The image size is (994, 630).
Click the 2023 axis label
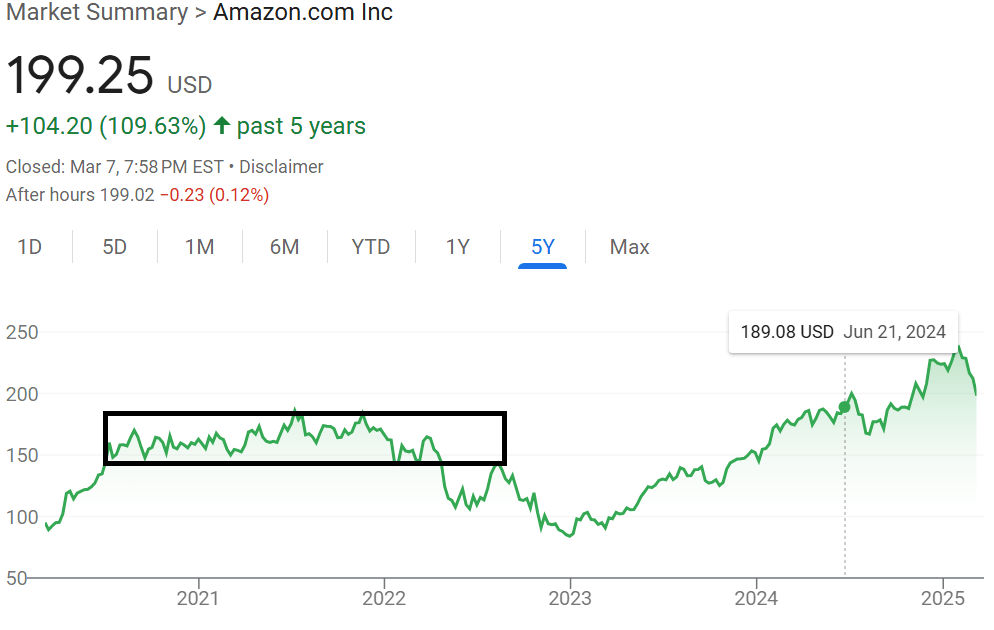pos(570,598)
